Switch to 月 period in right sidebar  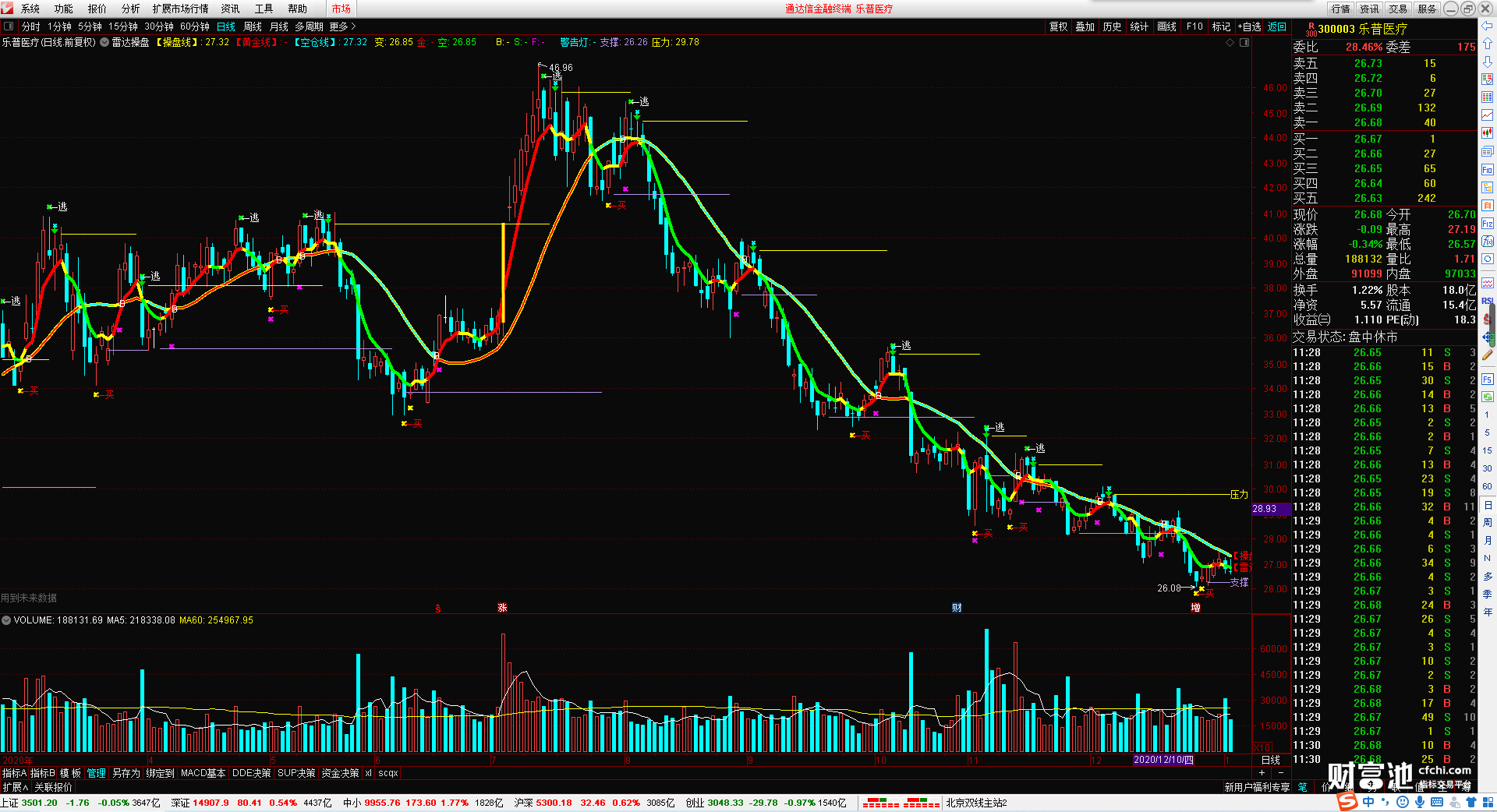[1488, 540]
